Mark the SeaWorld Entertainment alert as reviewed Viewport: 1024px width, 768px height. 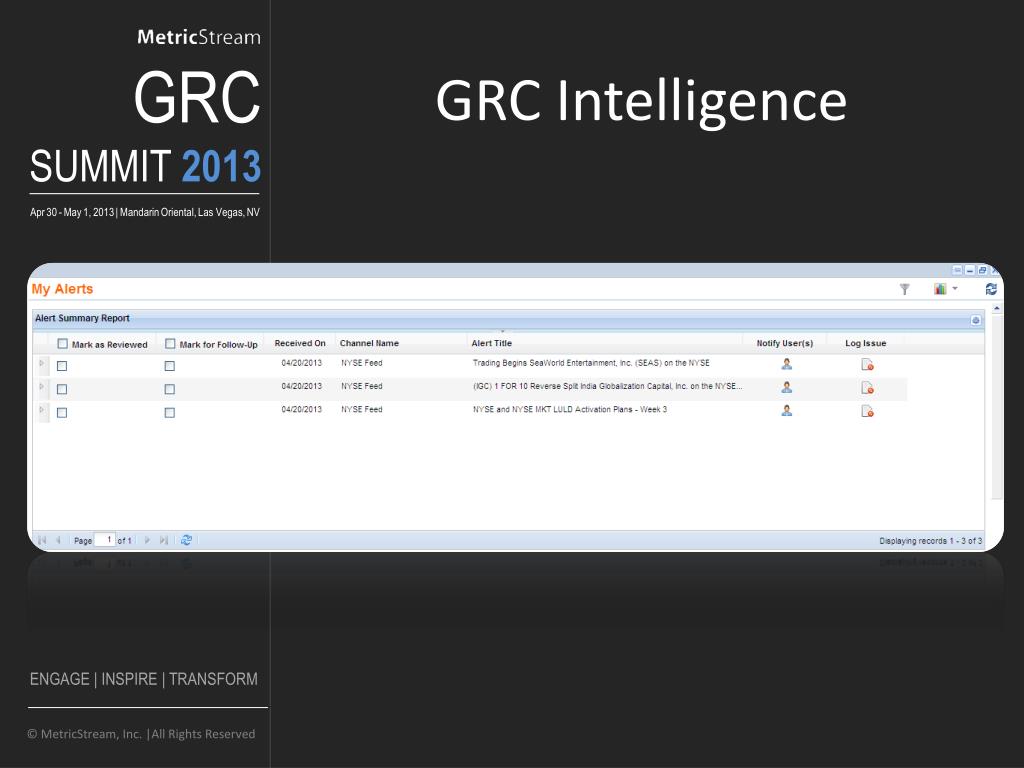point(62,366)
